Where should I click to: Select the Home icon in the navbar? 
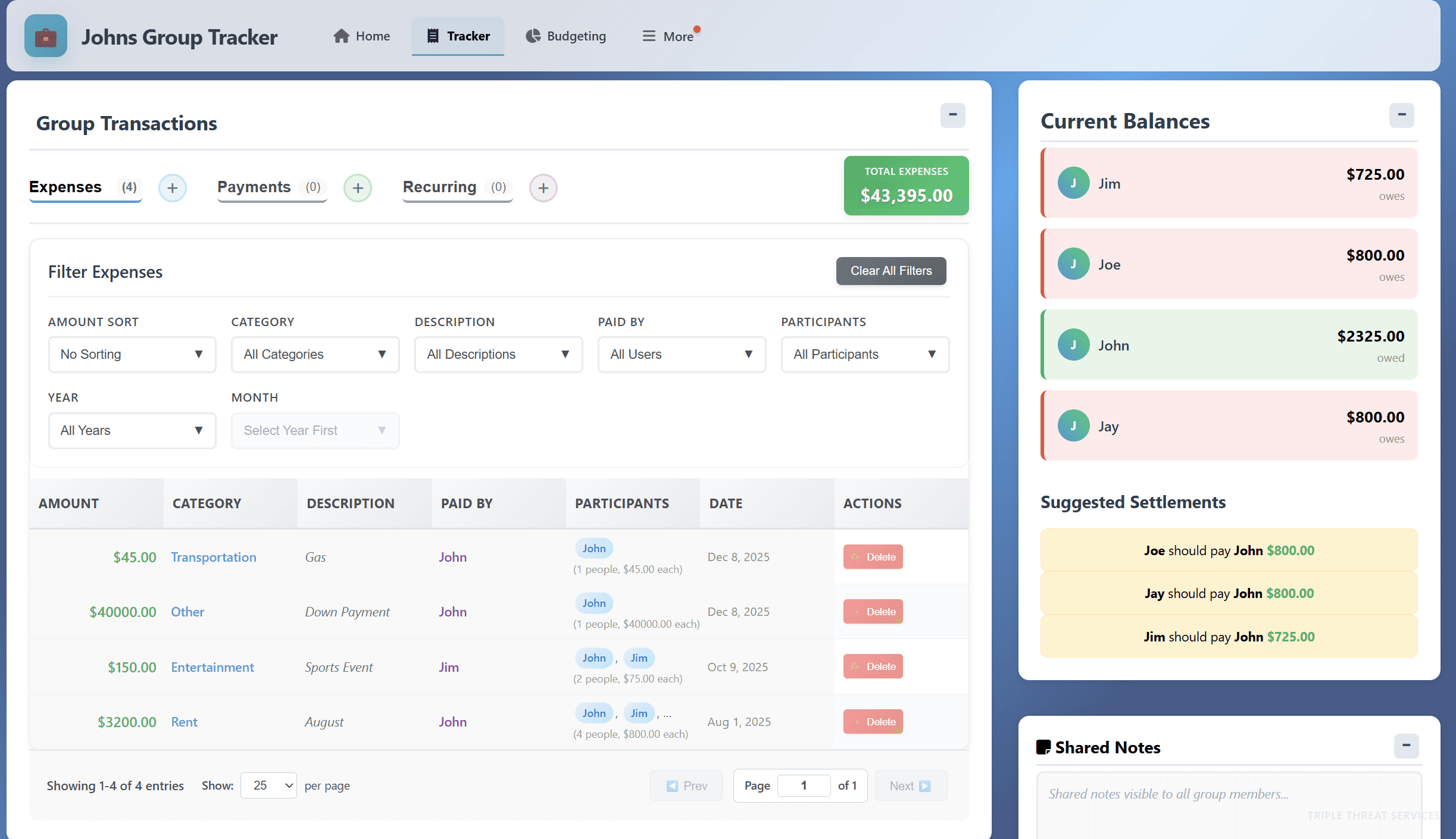pos(341,36)
